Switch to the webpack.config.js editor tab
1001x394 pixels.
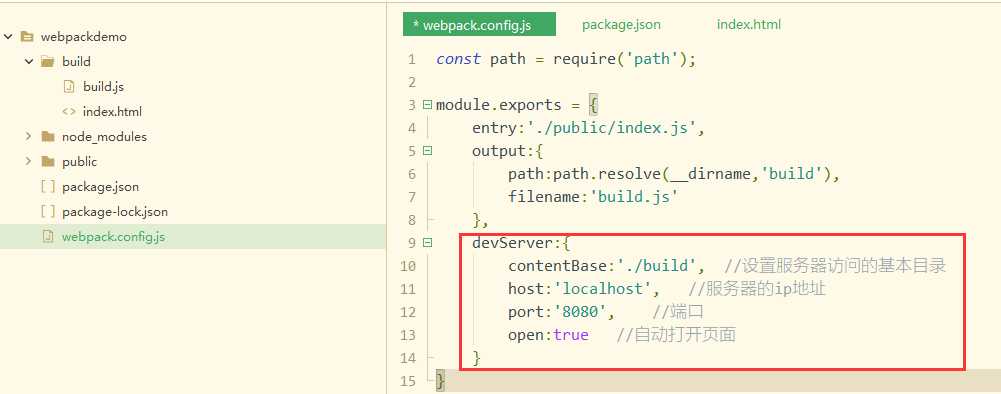(x=479, y=24)
